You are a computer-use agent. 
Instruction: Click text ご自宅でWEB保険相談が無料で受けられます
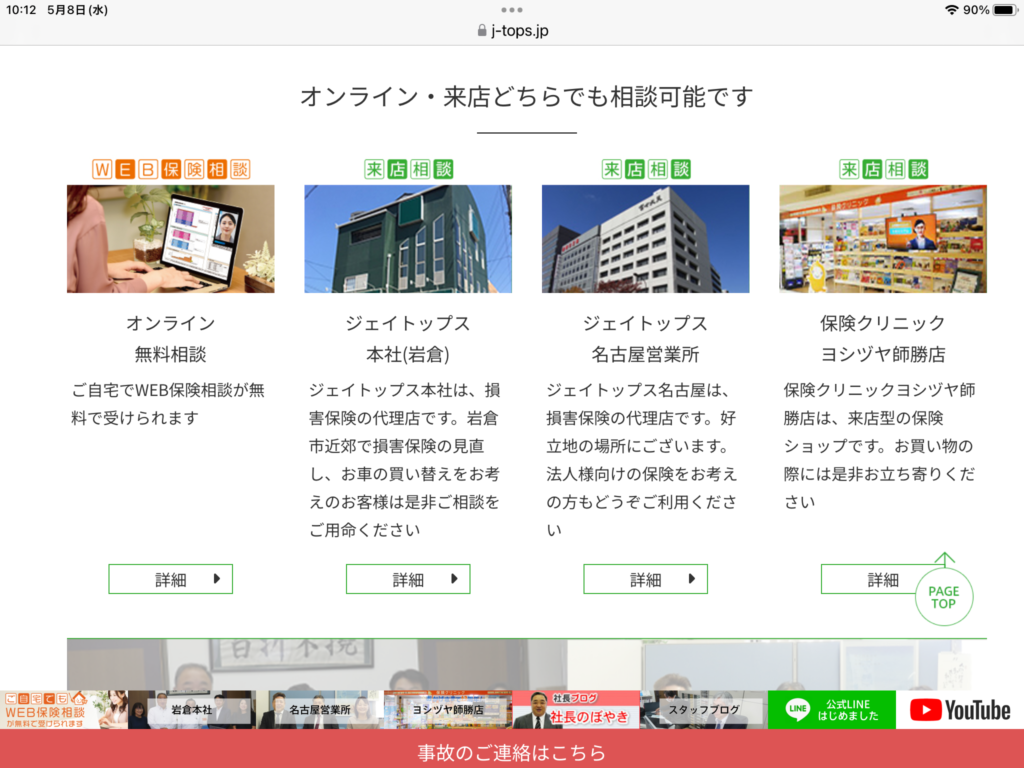point(168,404)
